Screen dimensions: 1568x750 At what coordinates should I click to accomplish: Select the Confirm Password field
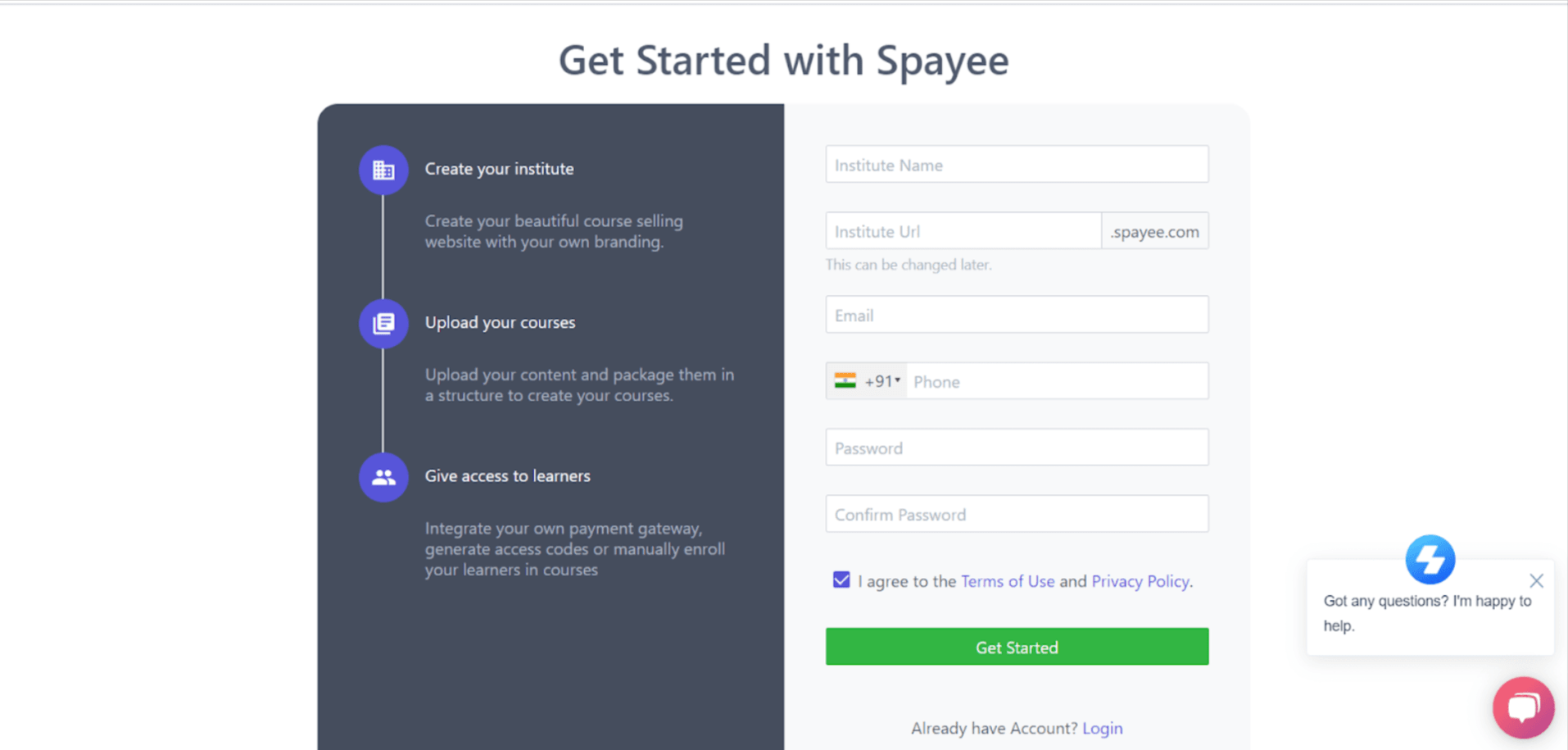1017,514
